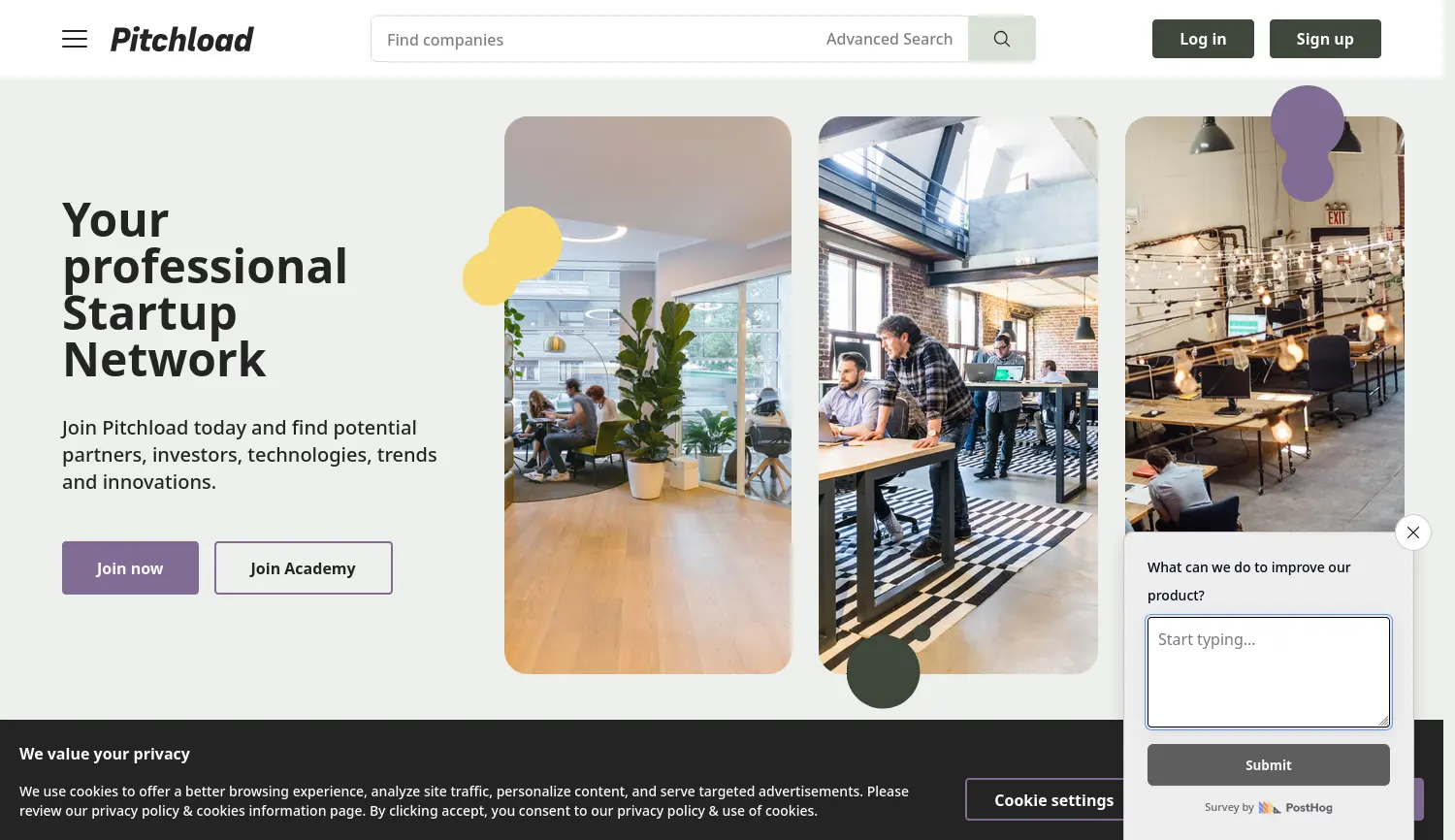This screenshot has width=1455, height=840.
Task: Click the Log in button
Action: pyautogui.click(x=1203, y=39)
